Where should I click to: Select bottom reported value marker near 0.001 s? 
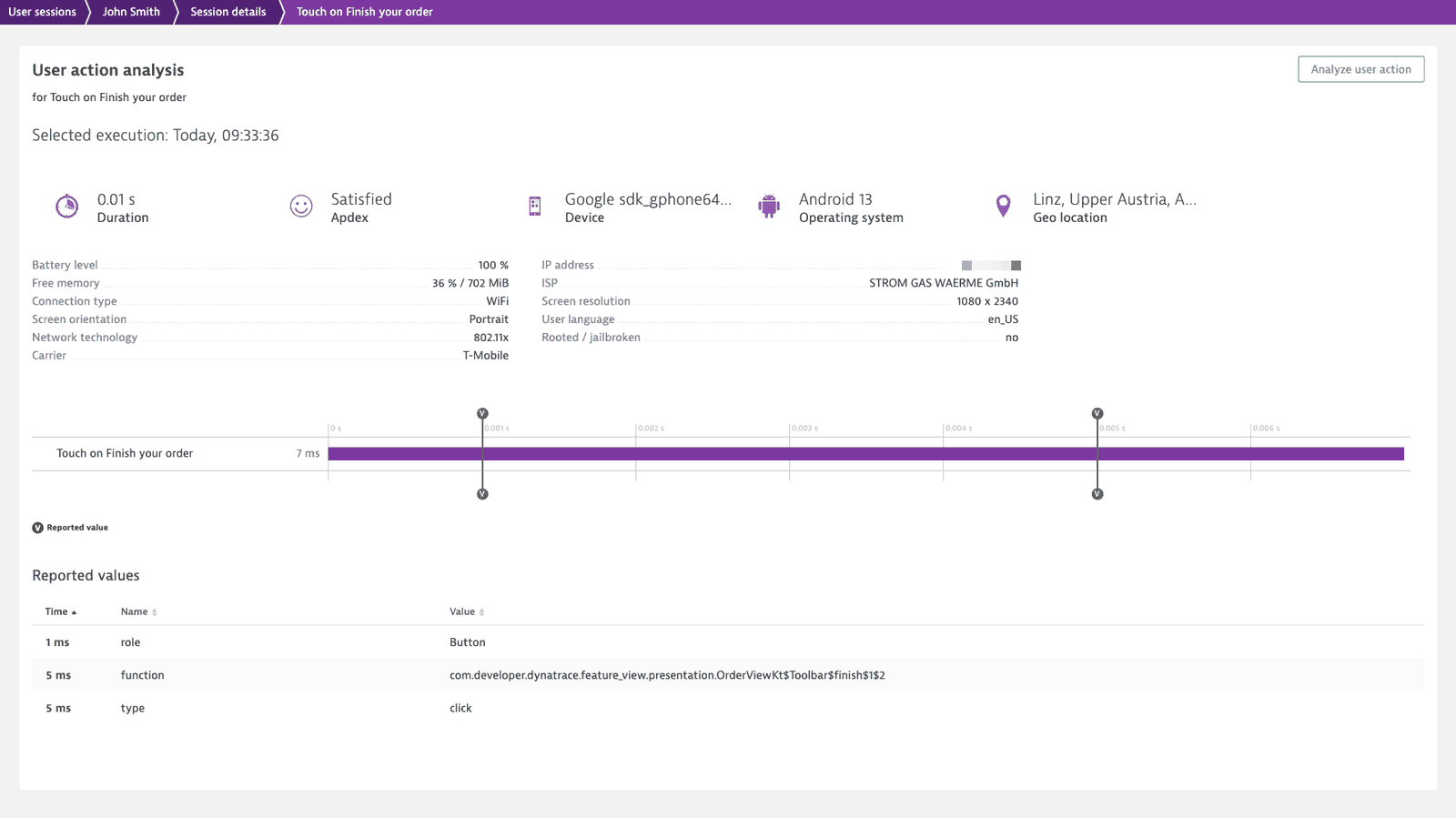(482, 494)
